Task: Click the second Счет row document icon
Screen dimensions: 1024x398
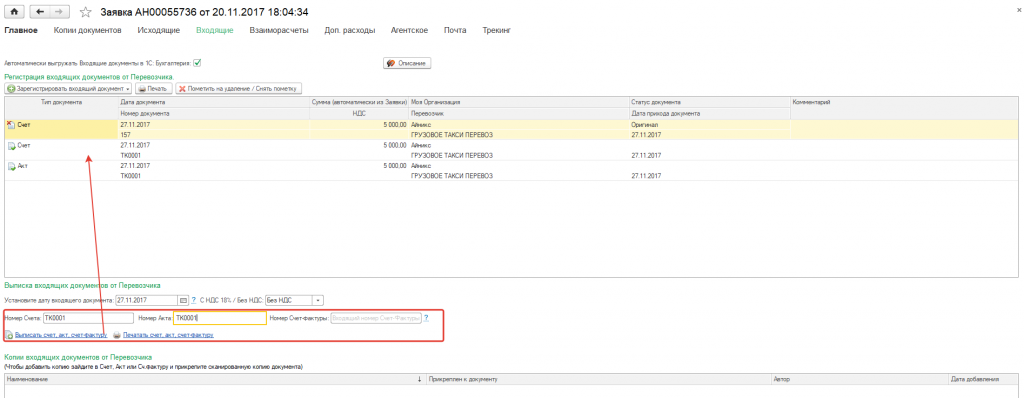Action: tap(11, 146)
